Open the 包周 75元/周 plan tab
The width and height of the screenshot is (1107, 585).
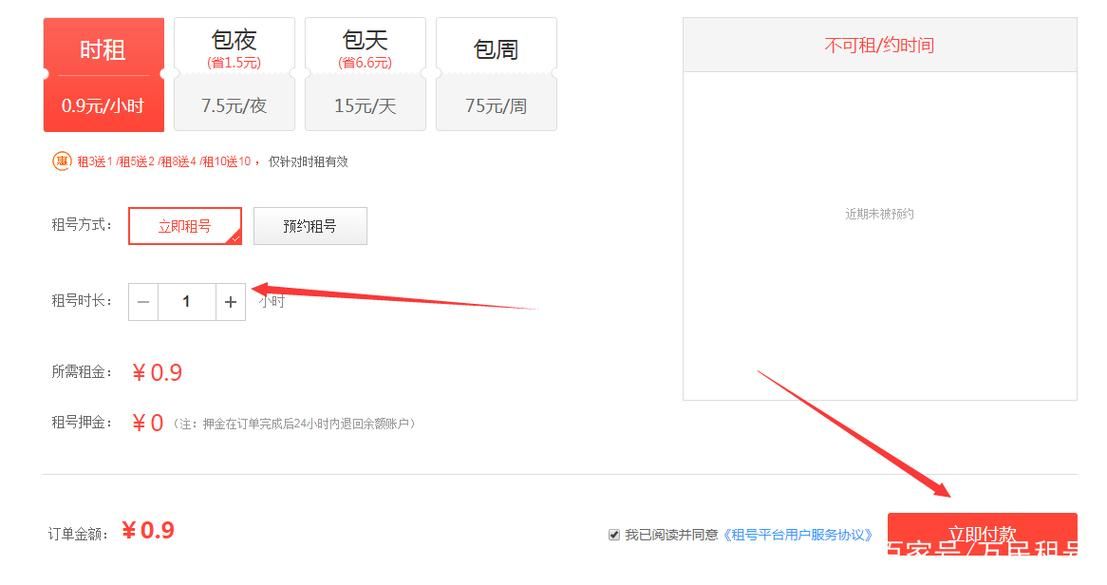pyautogui.click(x=496, y=75)
